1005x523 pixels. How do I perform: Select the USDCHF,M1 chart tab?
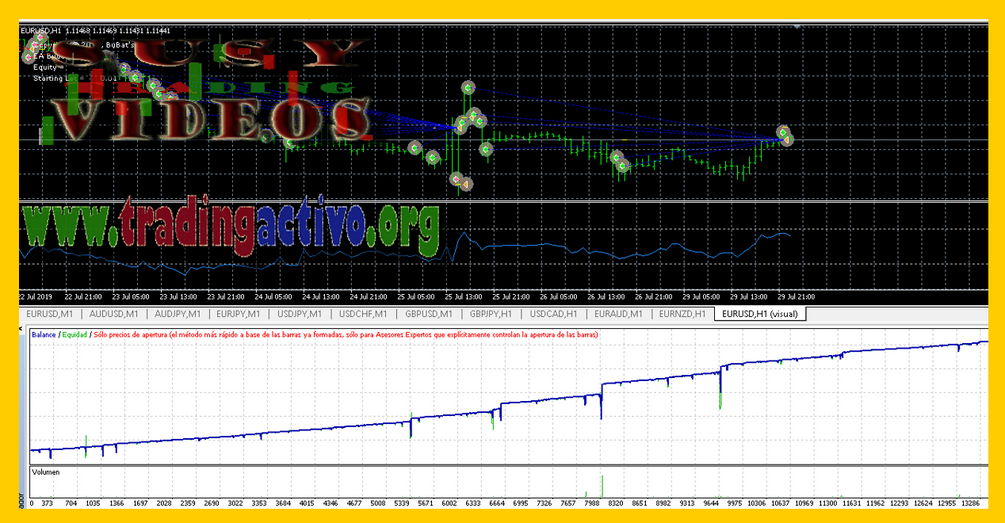(x=363, y=314)
